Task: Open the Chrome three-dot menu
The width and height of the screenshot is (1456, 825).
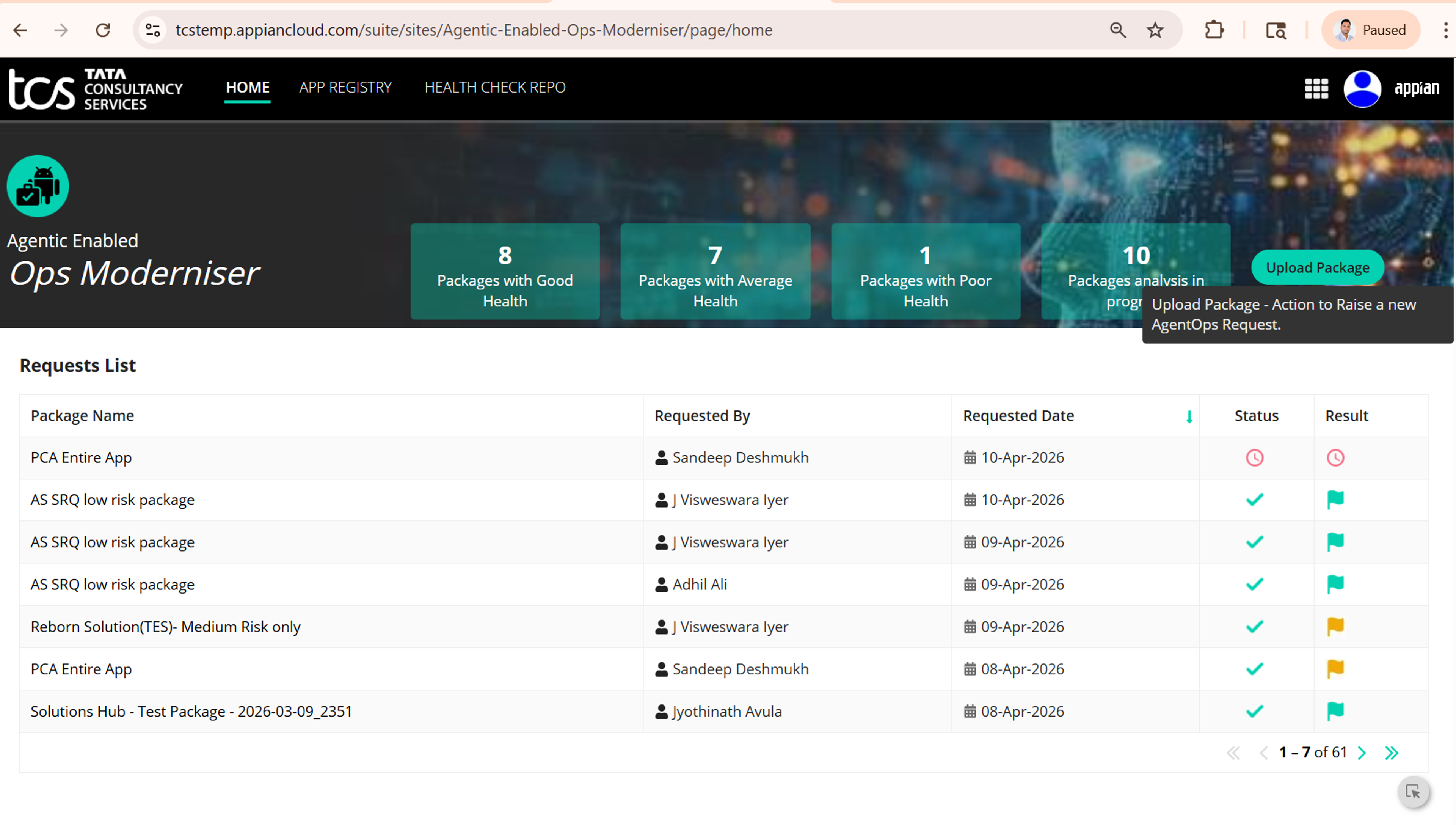Action: 1445,30
